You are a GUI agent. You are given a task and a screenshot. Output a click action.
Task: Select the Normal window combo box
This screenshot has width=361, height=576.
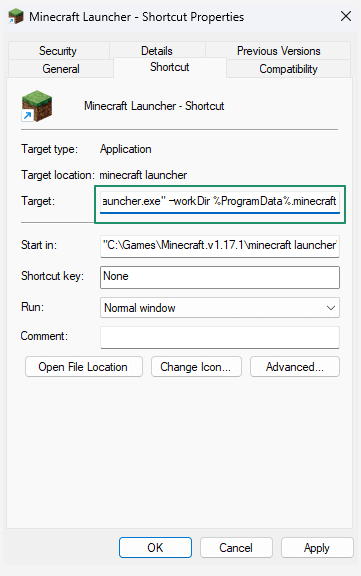coord(220,308)
